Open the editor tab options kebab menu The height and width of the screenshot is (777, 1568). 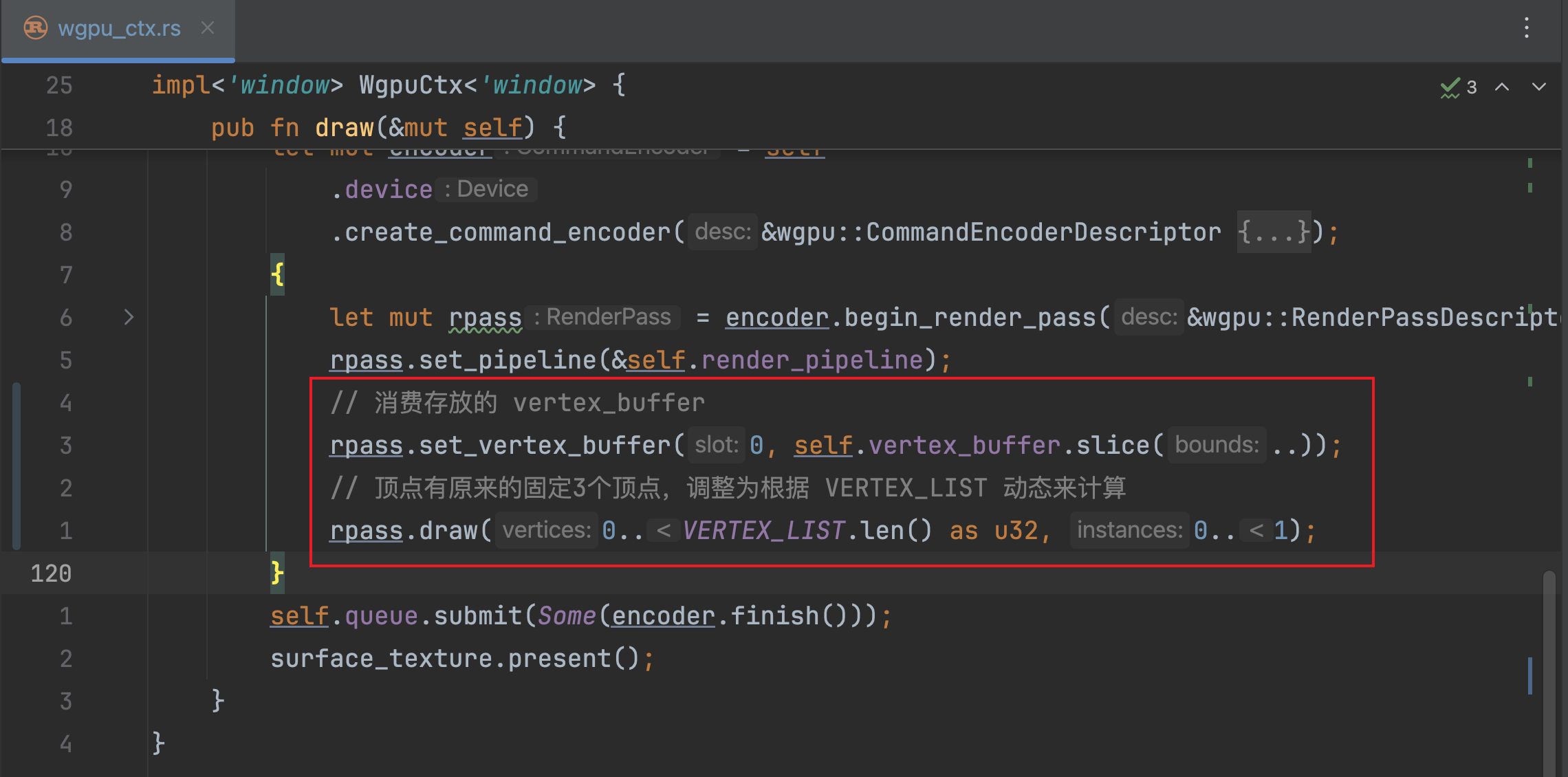point(1526,28)
